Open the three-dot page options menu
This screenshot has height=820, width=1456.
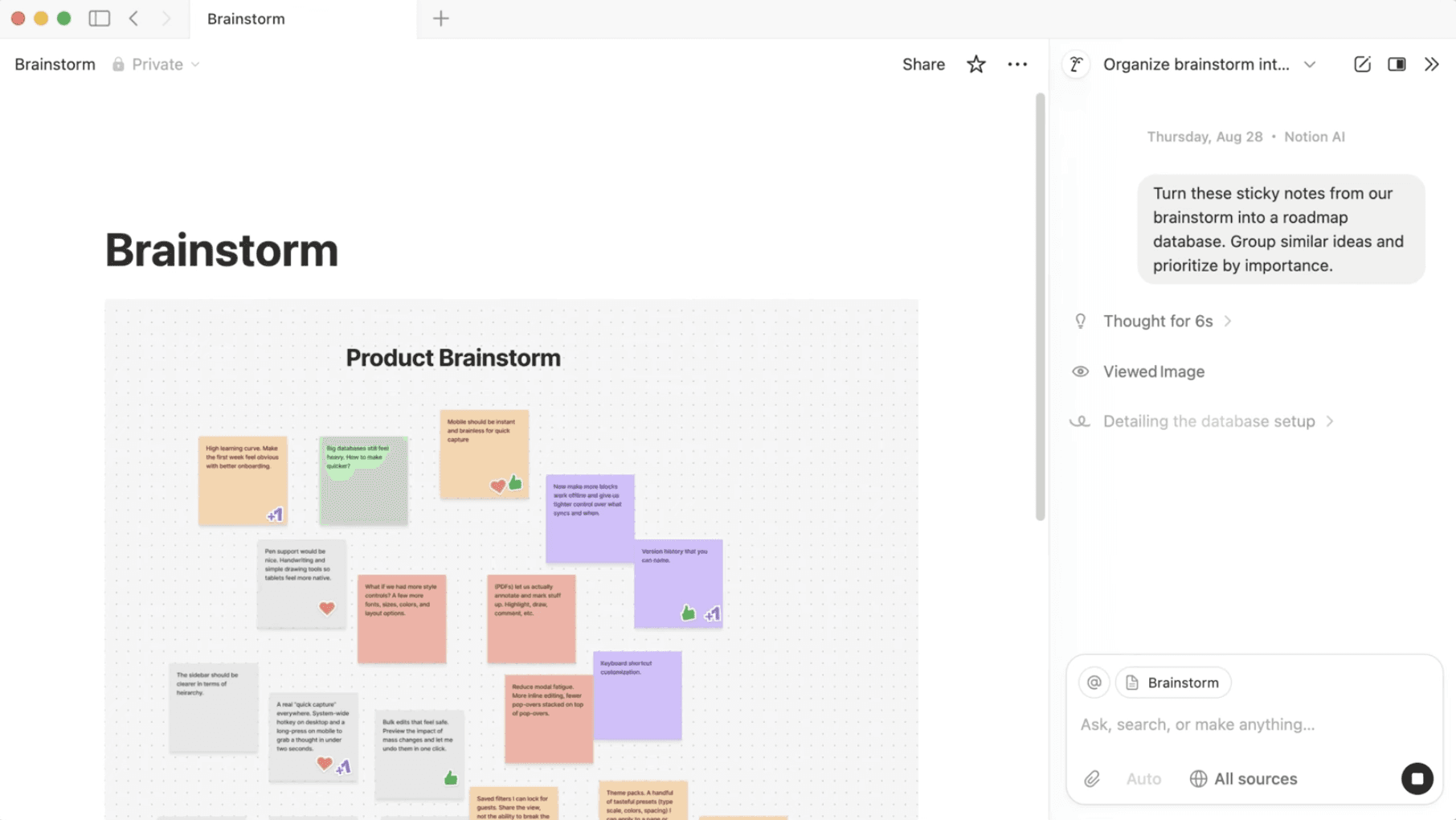tap(1017, 64)
